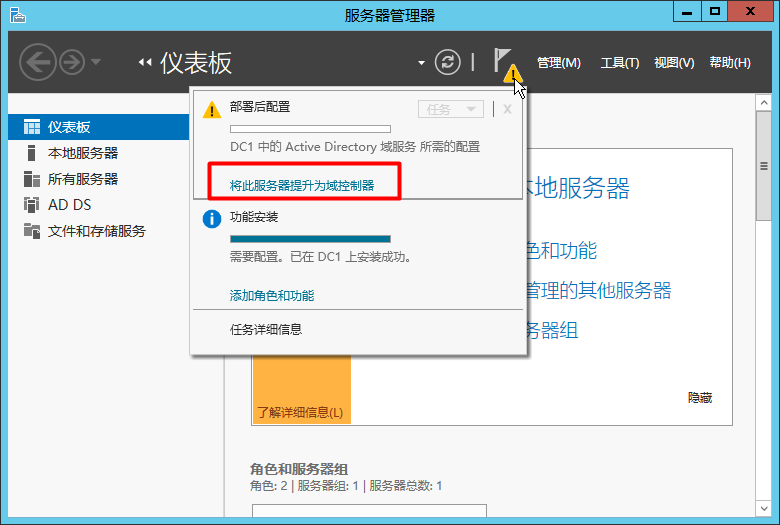The height and width of the screenshot is (525, 780).
Task: Click the 所有服务器 icon
Action: [x=32, y=179]
